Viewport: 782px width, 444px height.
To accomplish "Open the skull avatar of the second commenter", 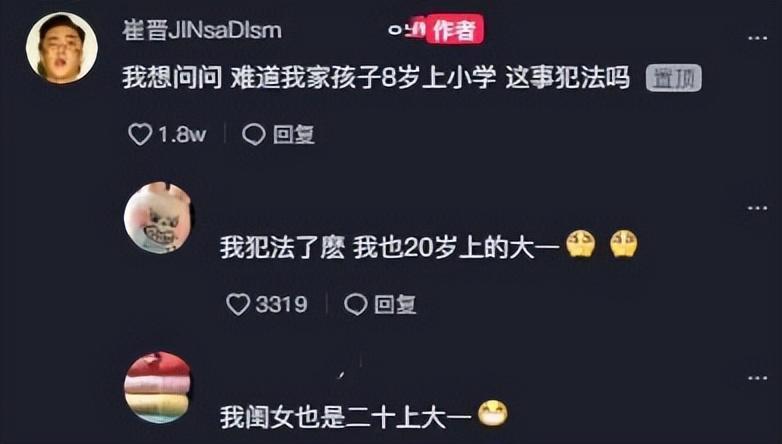I will [159, 218].
